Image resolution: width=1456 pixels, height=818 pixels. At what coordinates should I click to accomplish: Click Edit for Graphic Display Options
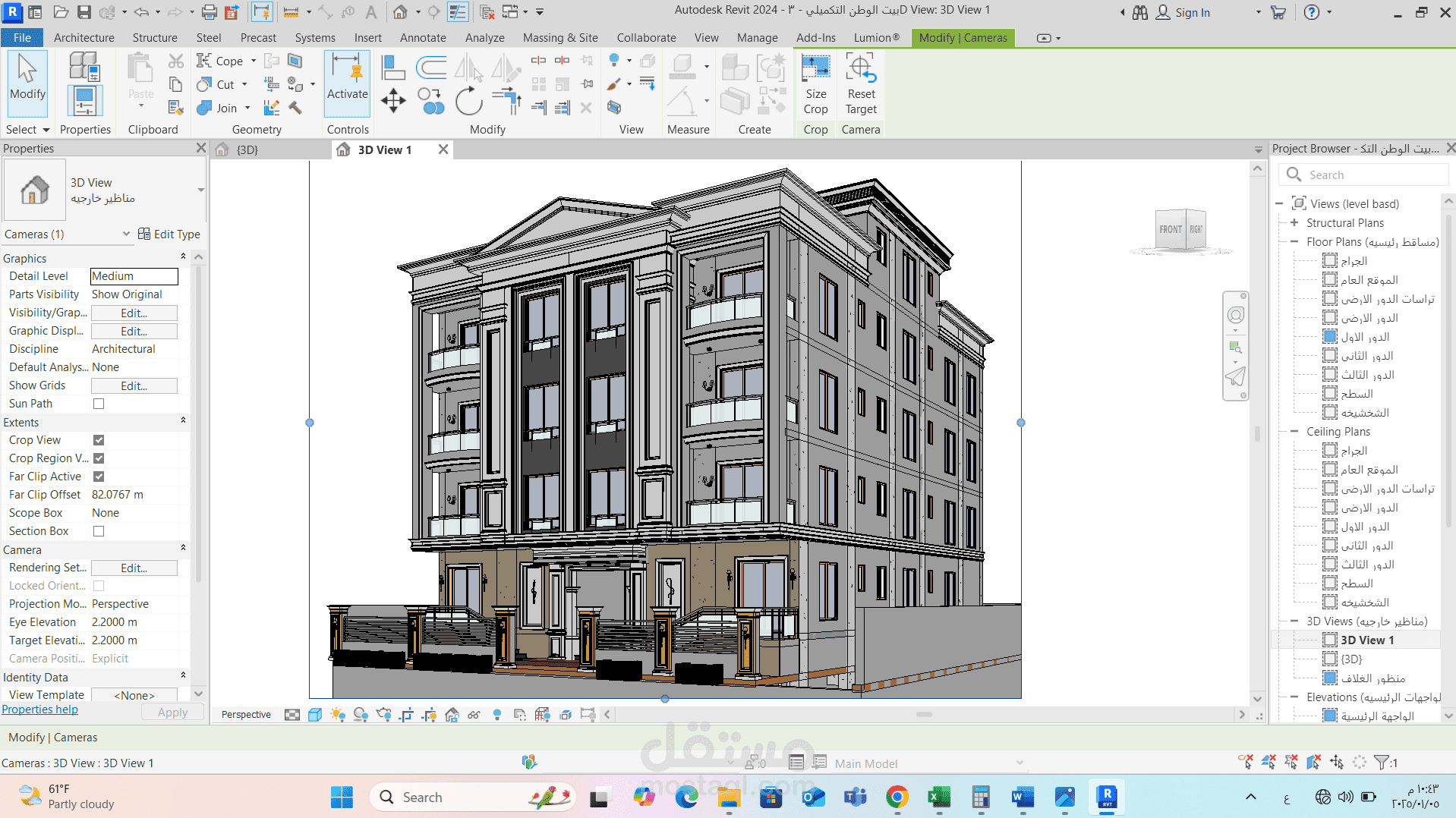pos(134,332)
